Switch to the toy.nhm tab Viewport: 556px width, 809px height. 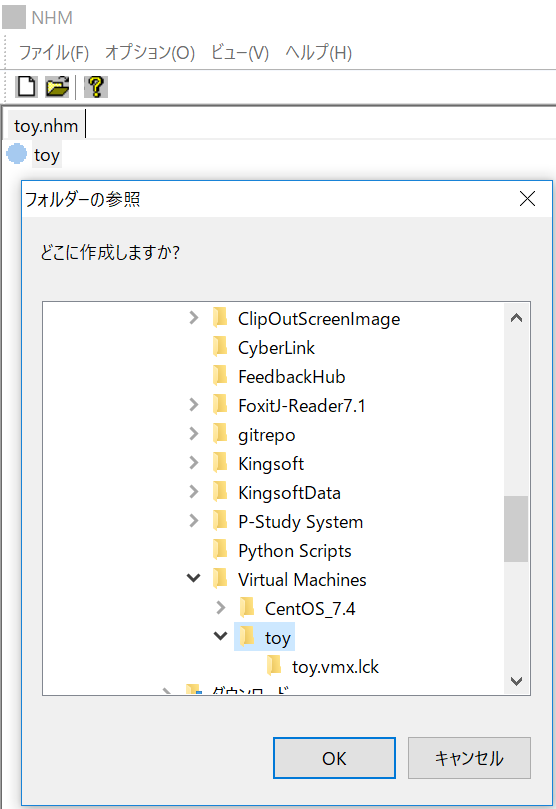pyautogui.click(x=46, y=125)
